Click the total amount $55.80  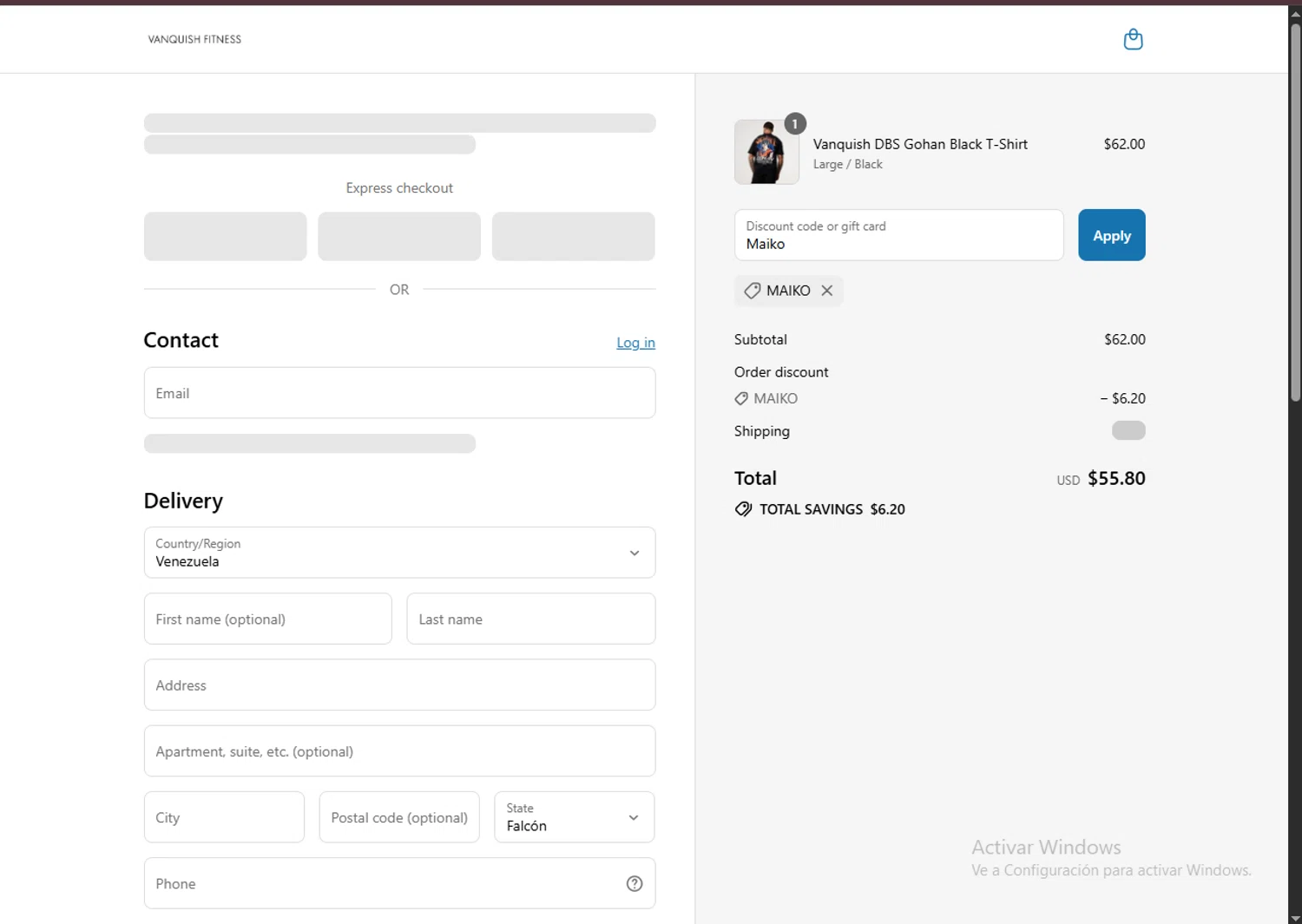pyautogui.click(x=1116, y=478)
